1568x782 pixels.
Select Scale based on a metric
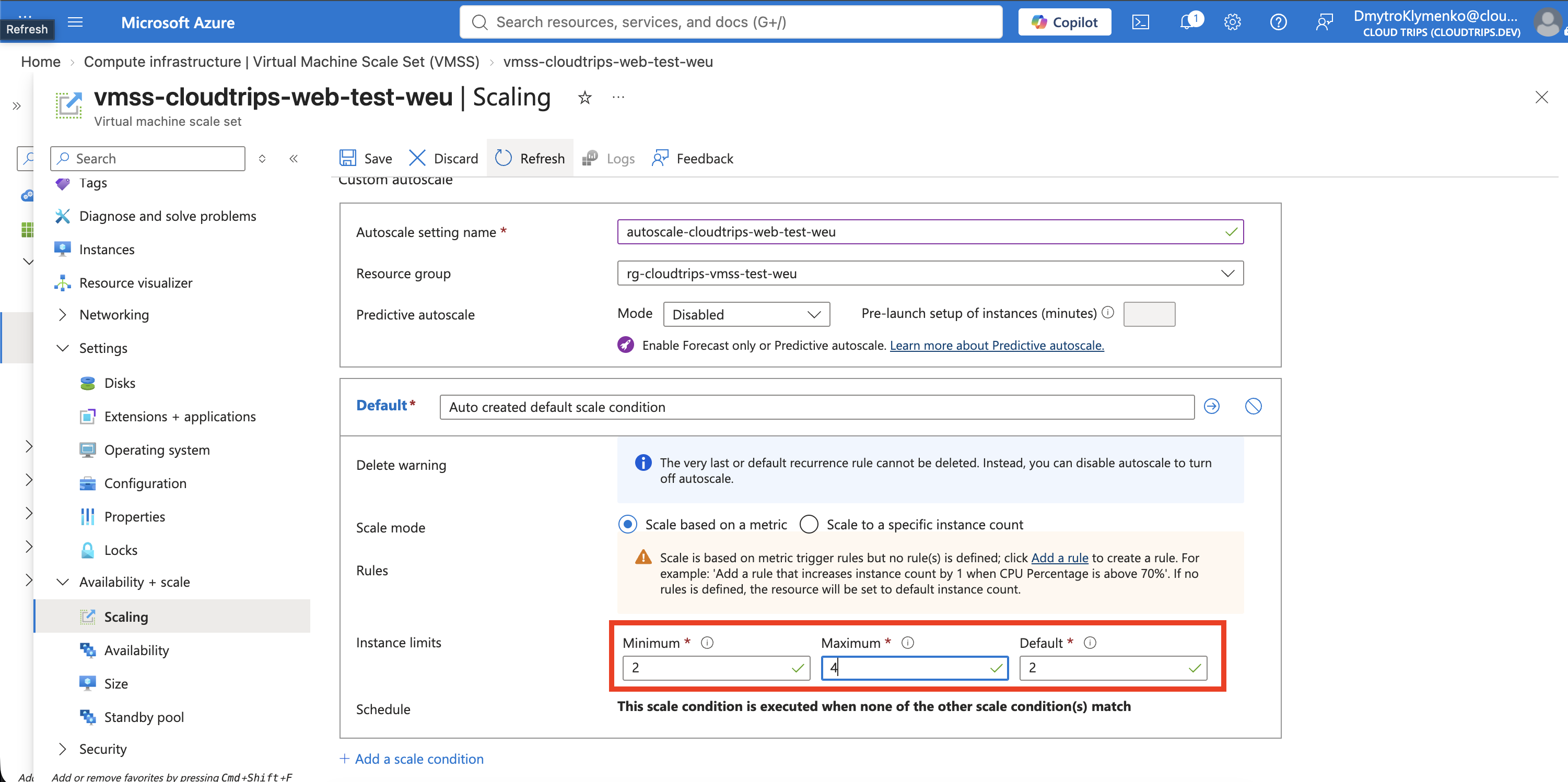coord(627,525)
